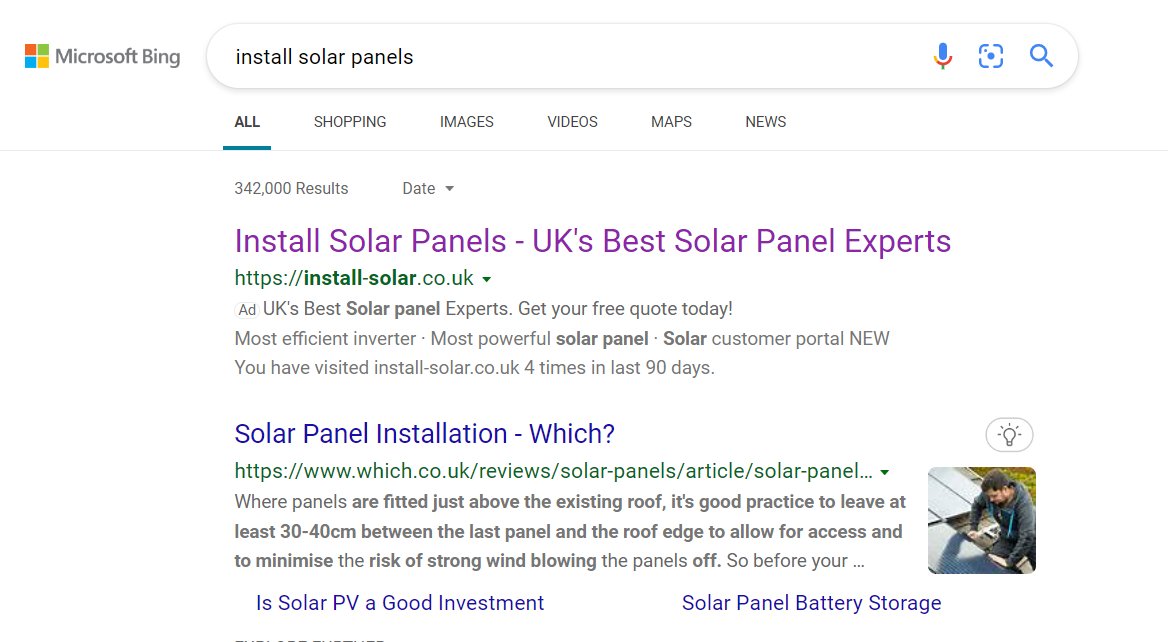Click the Which? snippet about panels fitted above roof
This screenshot has height=642, width=1168.
(x=570, y=531)
